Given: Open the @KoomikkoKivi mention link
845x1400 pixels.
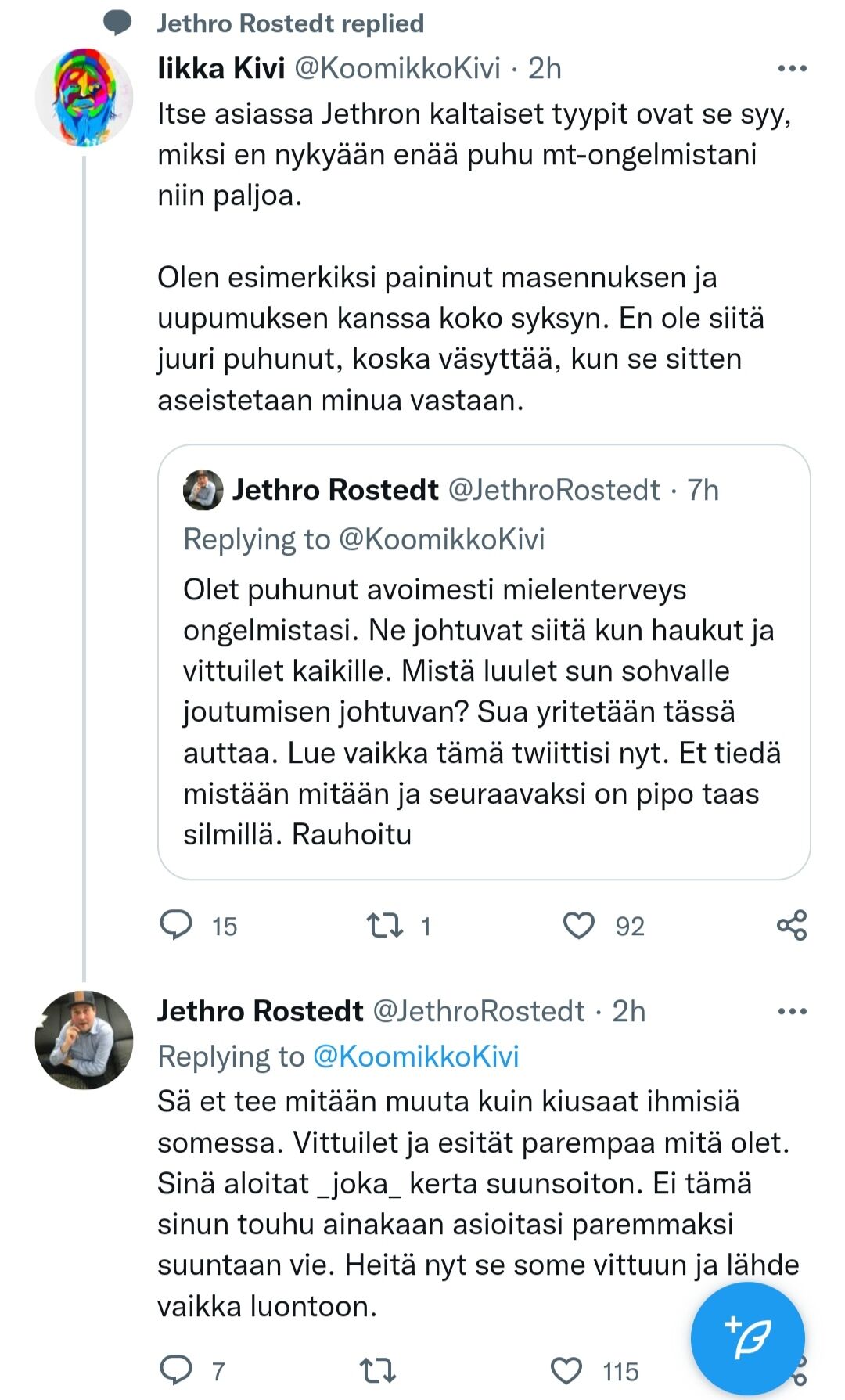Looking at the screenshot, I should (415, 1056).
